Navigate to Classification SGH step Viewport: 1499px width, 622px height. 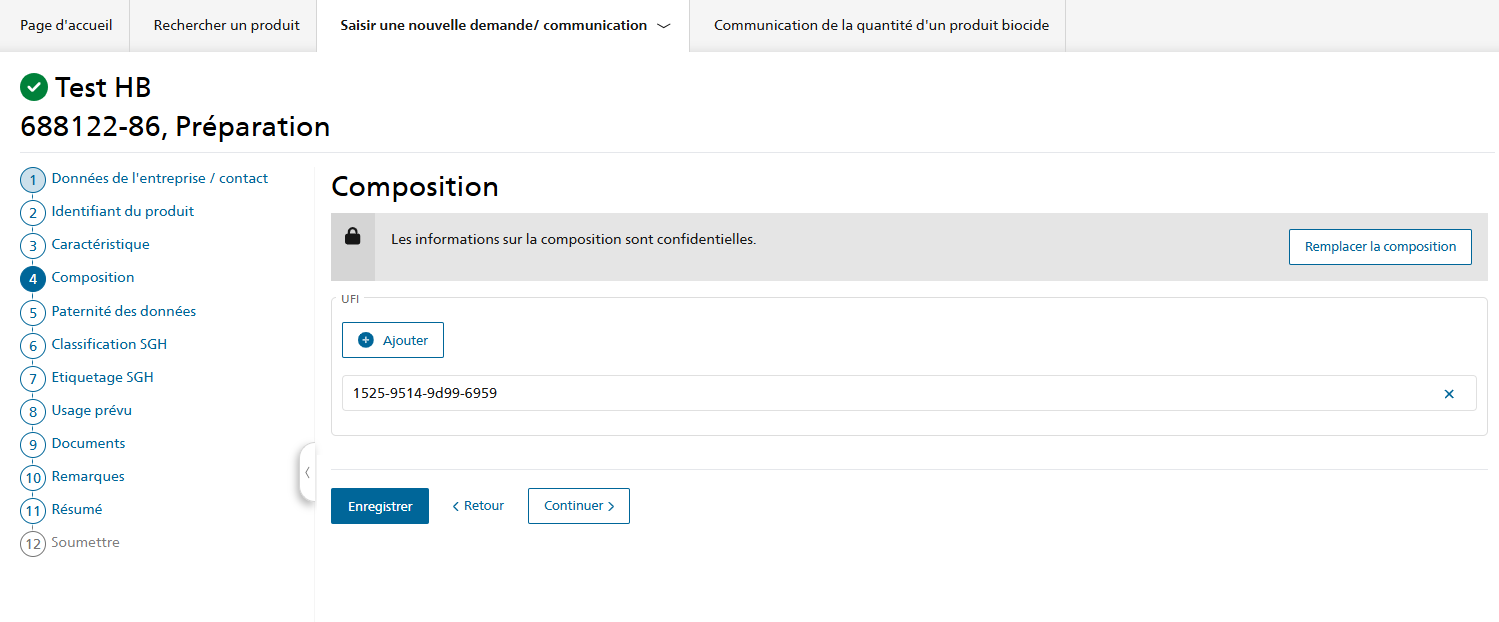[x=109, y=344]
